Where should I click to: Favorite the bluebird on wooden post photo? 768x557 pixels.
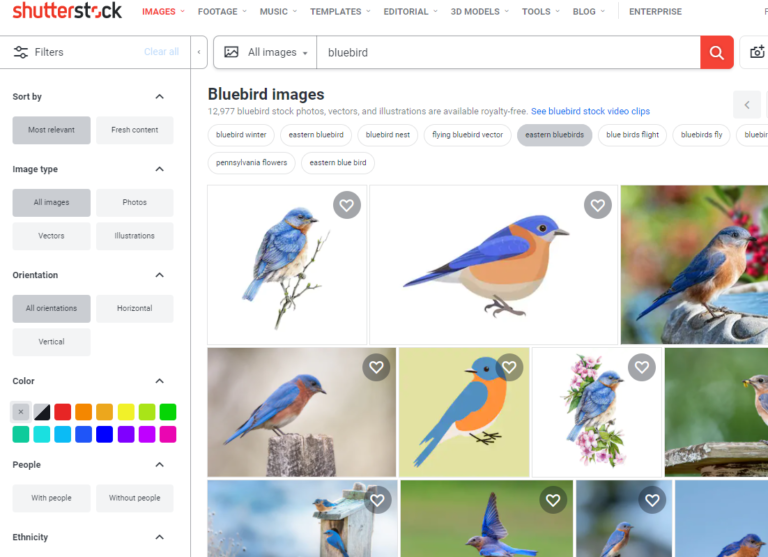tap(376, 367)
